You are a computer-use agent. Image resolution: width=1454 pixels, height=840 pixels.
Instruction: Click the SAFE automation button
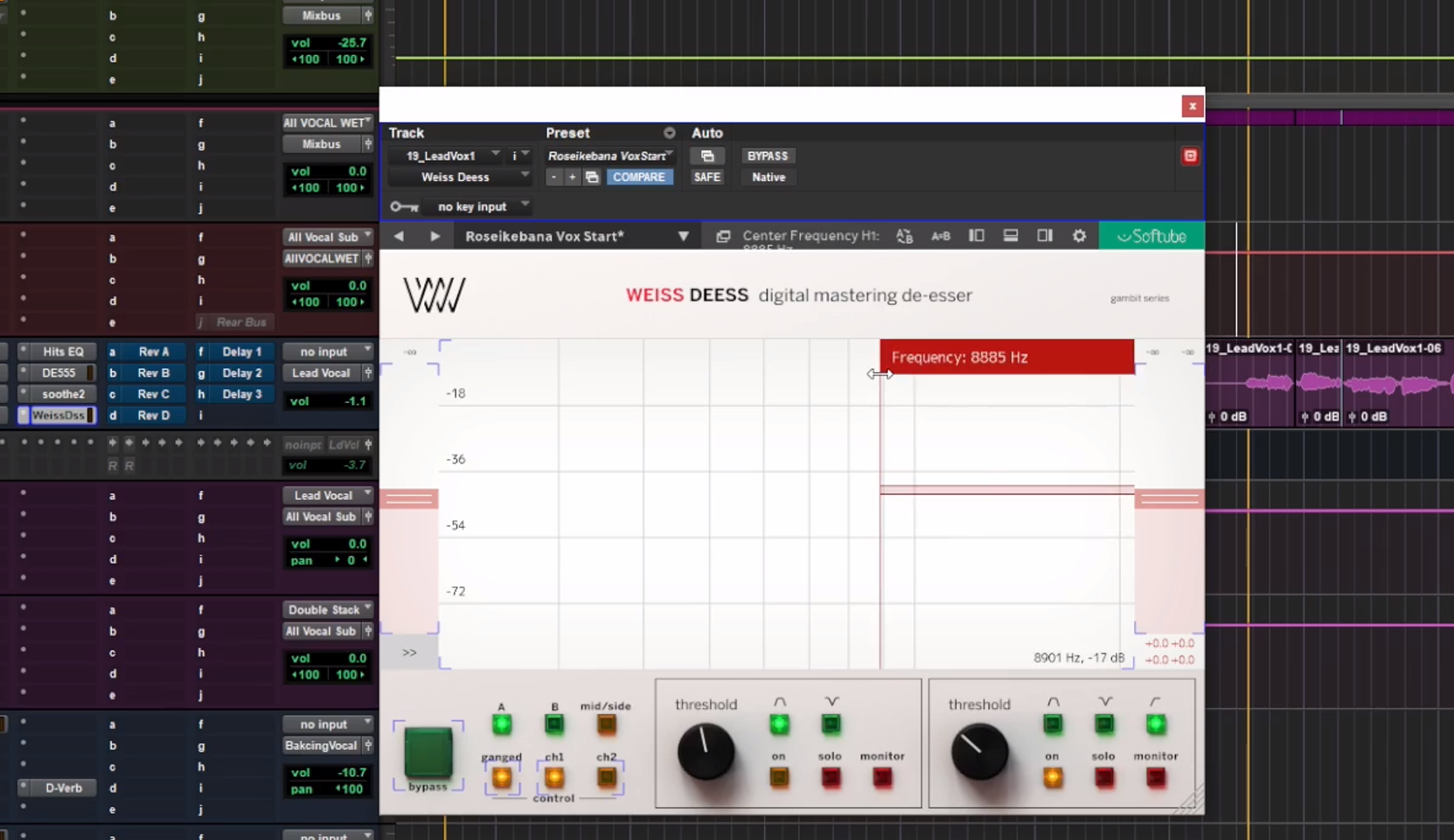706,177
